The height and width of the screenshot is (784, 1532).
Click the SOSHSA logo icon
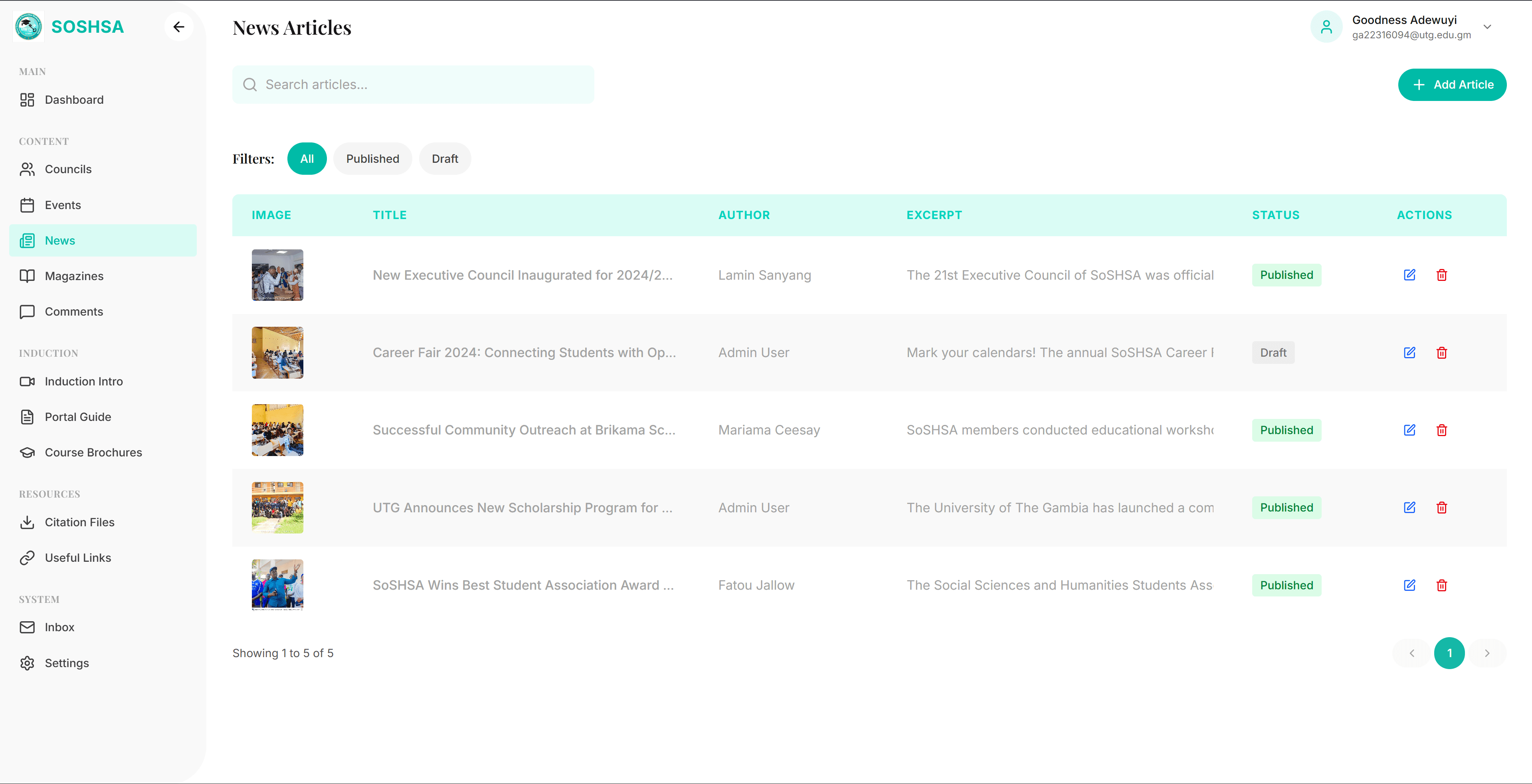click(28, 27)
